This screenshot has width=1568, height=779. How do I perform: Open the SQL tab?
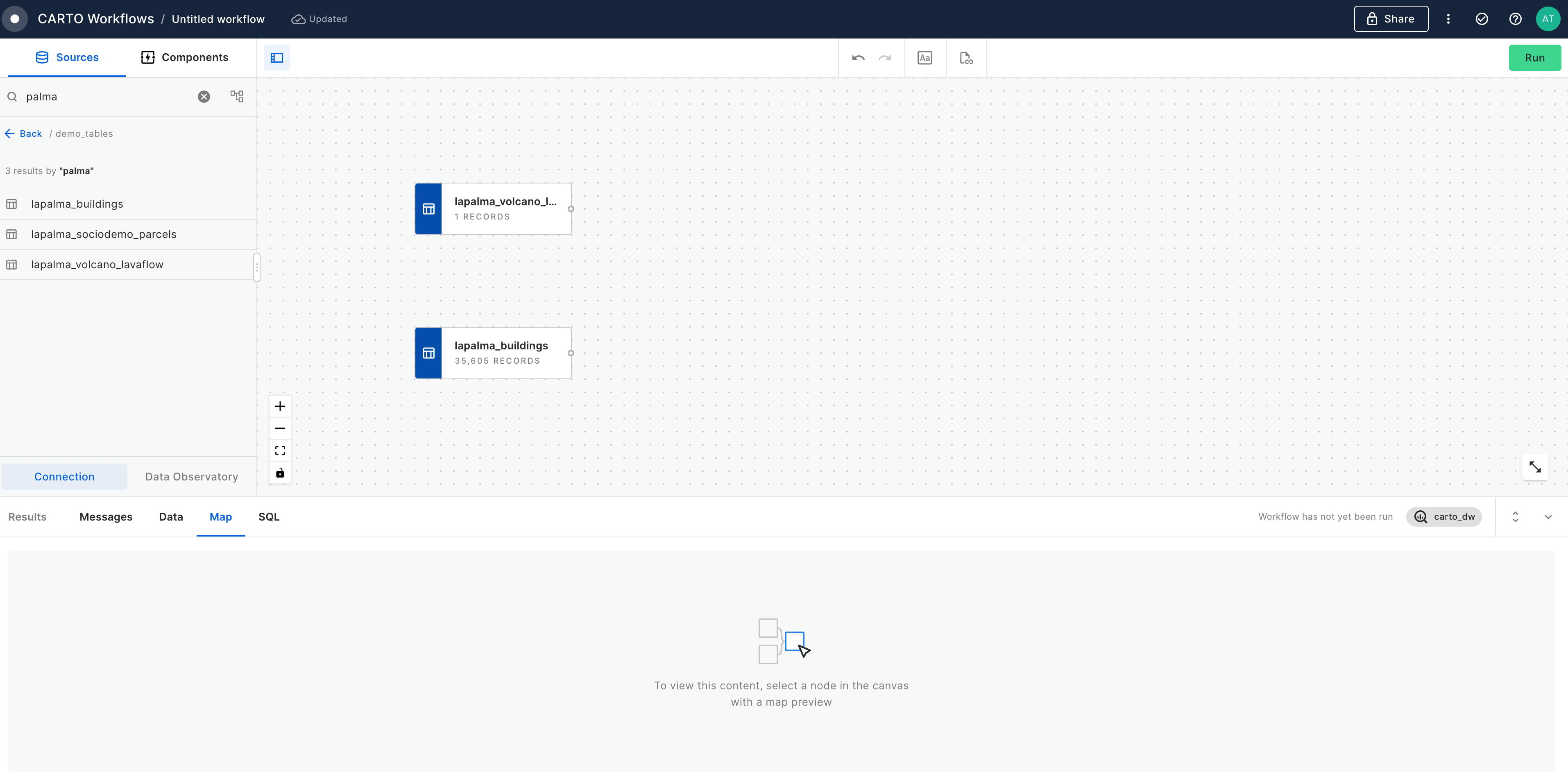(269, 517)
